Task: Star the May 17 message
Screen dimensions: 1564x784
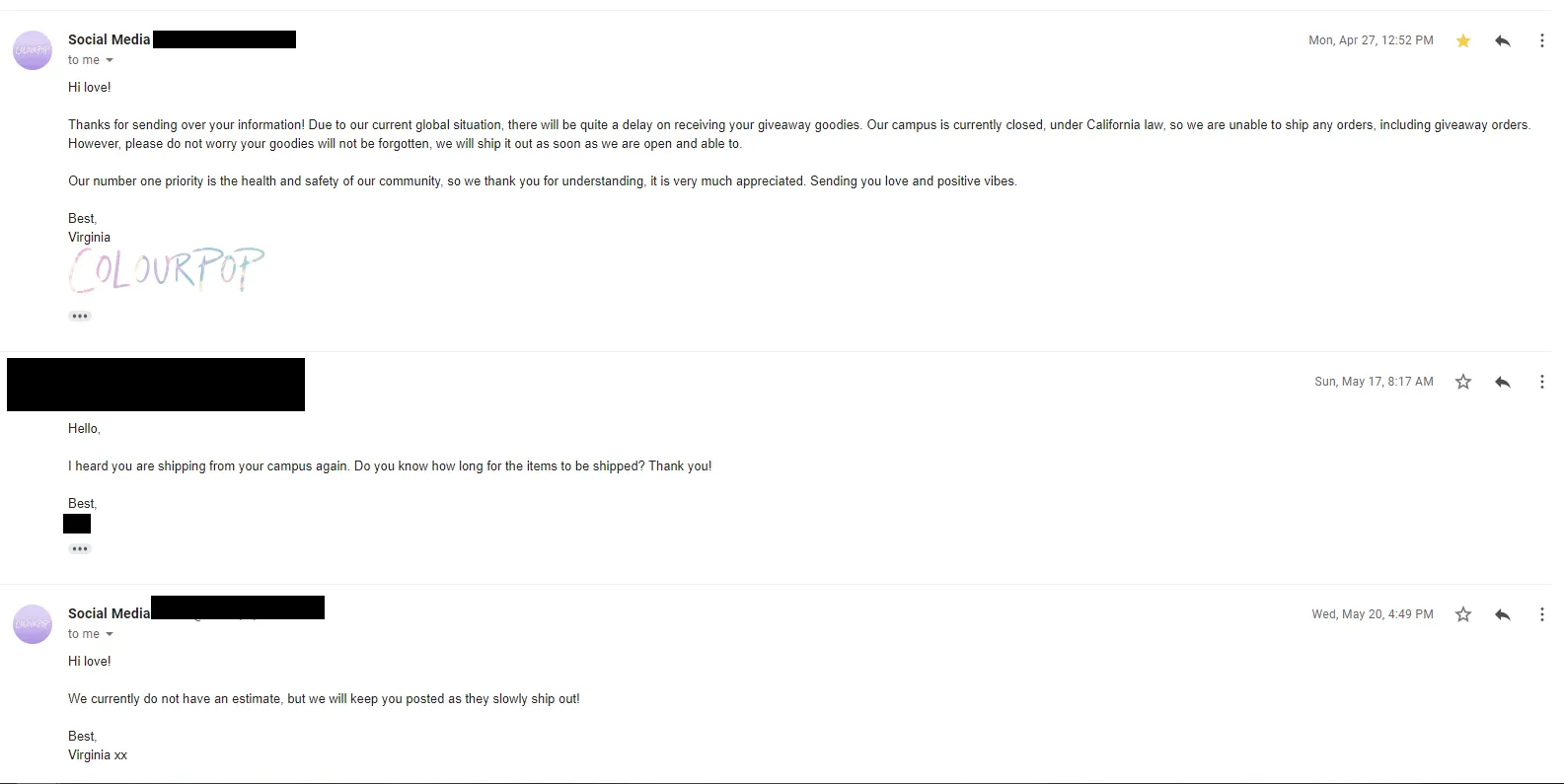Action: click(1463, 382)
